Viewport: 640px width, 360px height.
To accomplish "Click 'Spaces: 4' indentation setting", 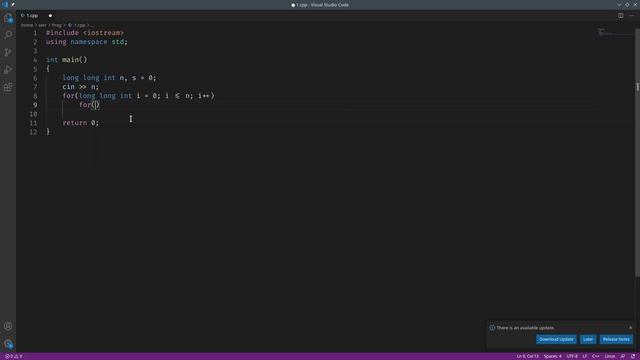I will pos(552,356).
